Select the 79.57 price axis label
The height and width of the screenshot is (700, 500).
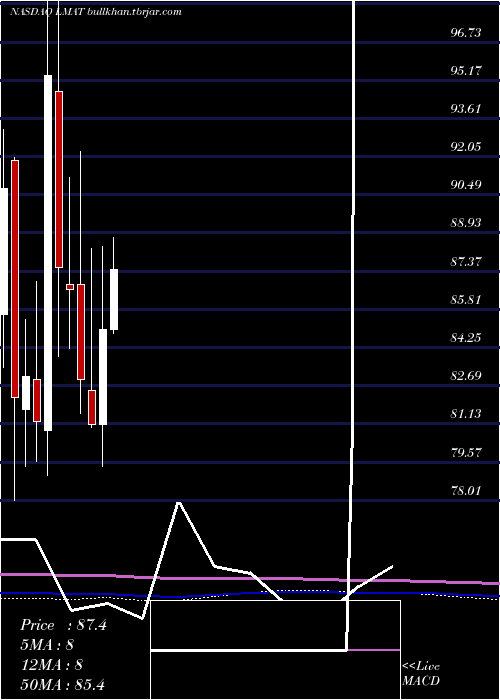pyautogui.click(x=466, y=452)
